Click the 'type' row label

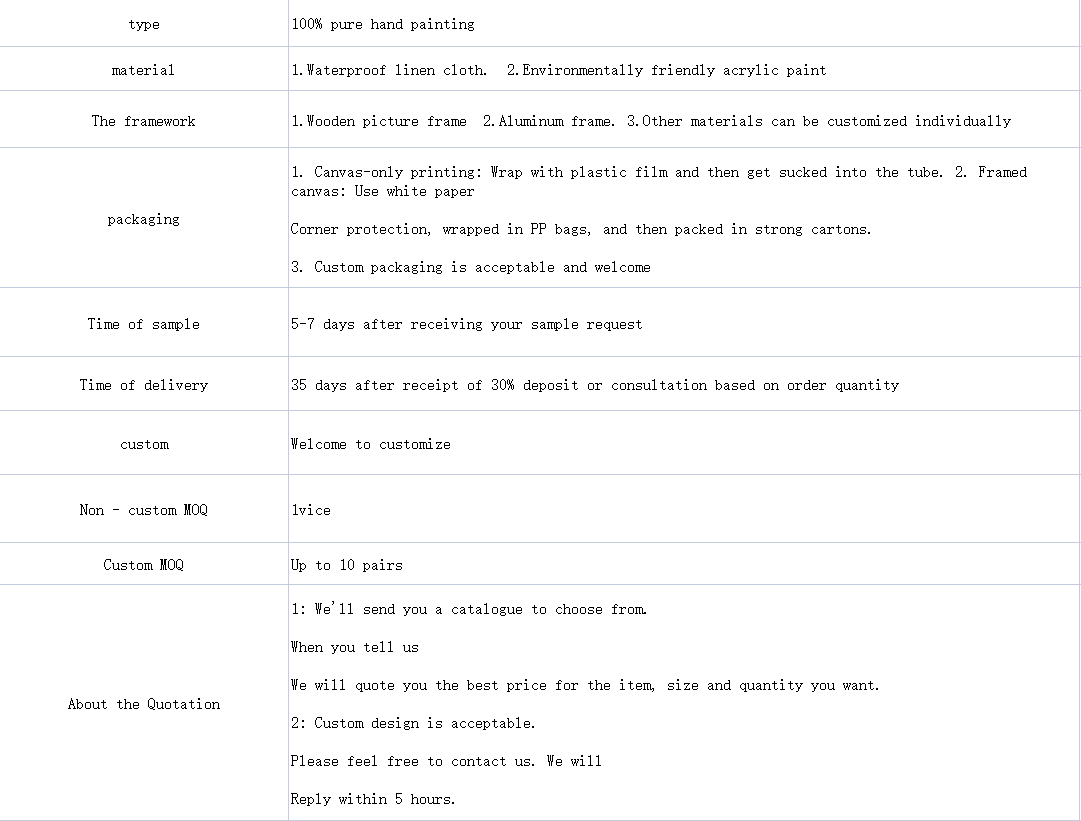pos(143,24)
